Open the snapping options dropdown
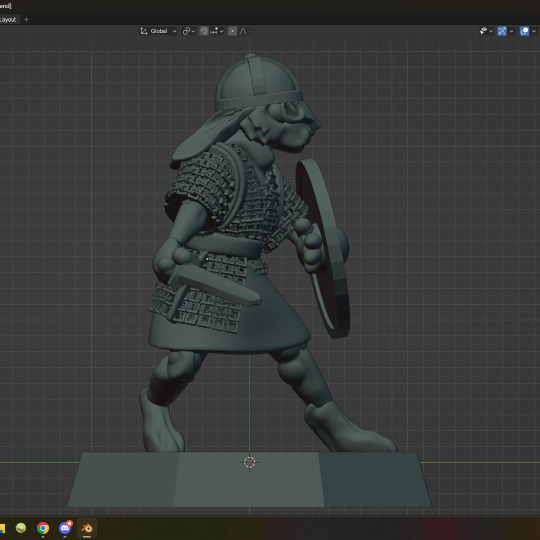Image resolution: width=540 pixels, height=540 pixels. (217, 31)
